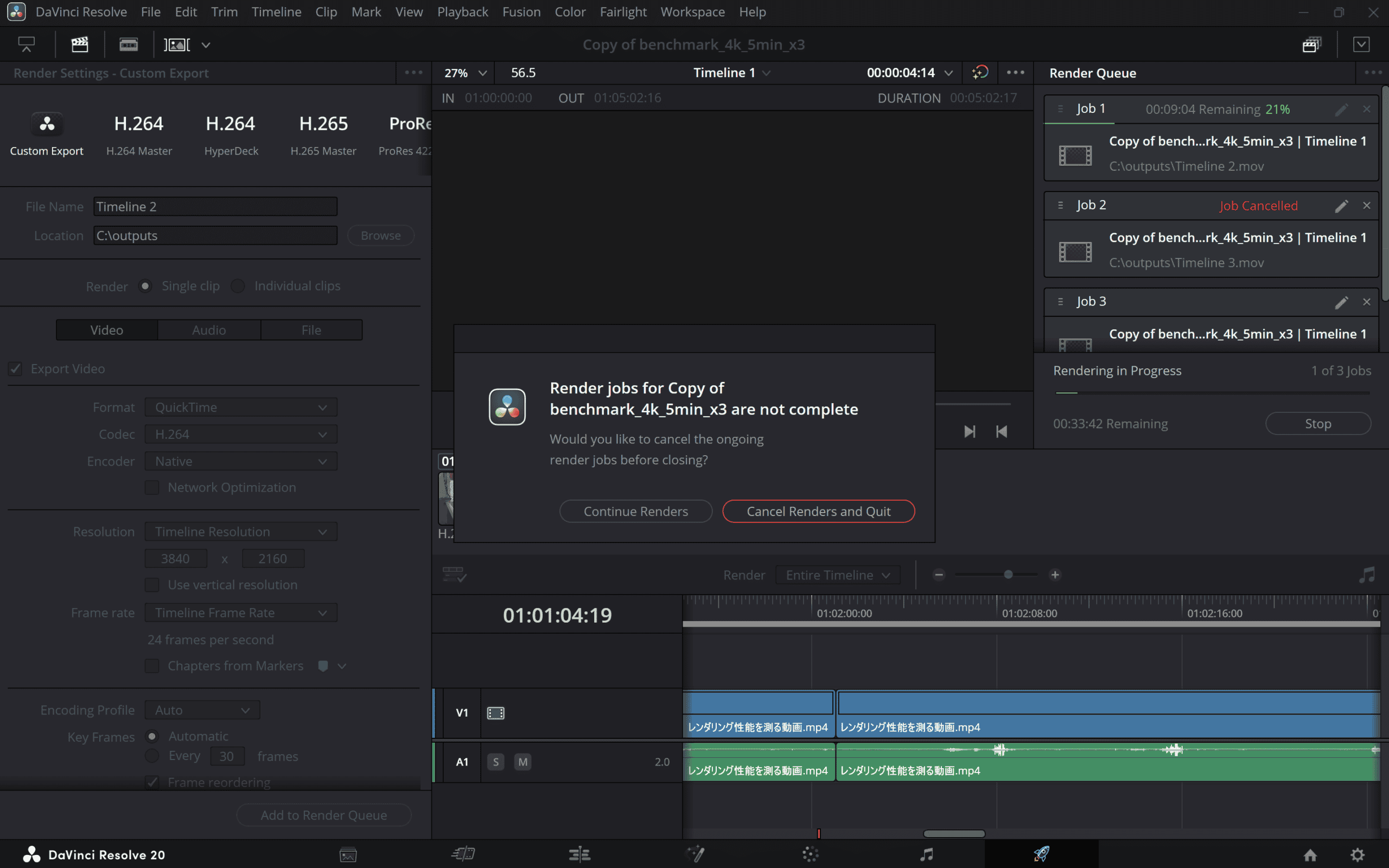The width and height of the screenshot is (1389, 868).
Task: Open the Encoder Native dropdown
Action: 241,461
